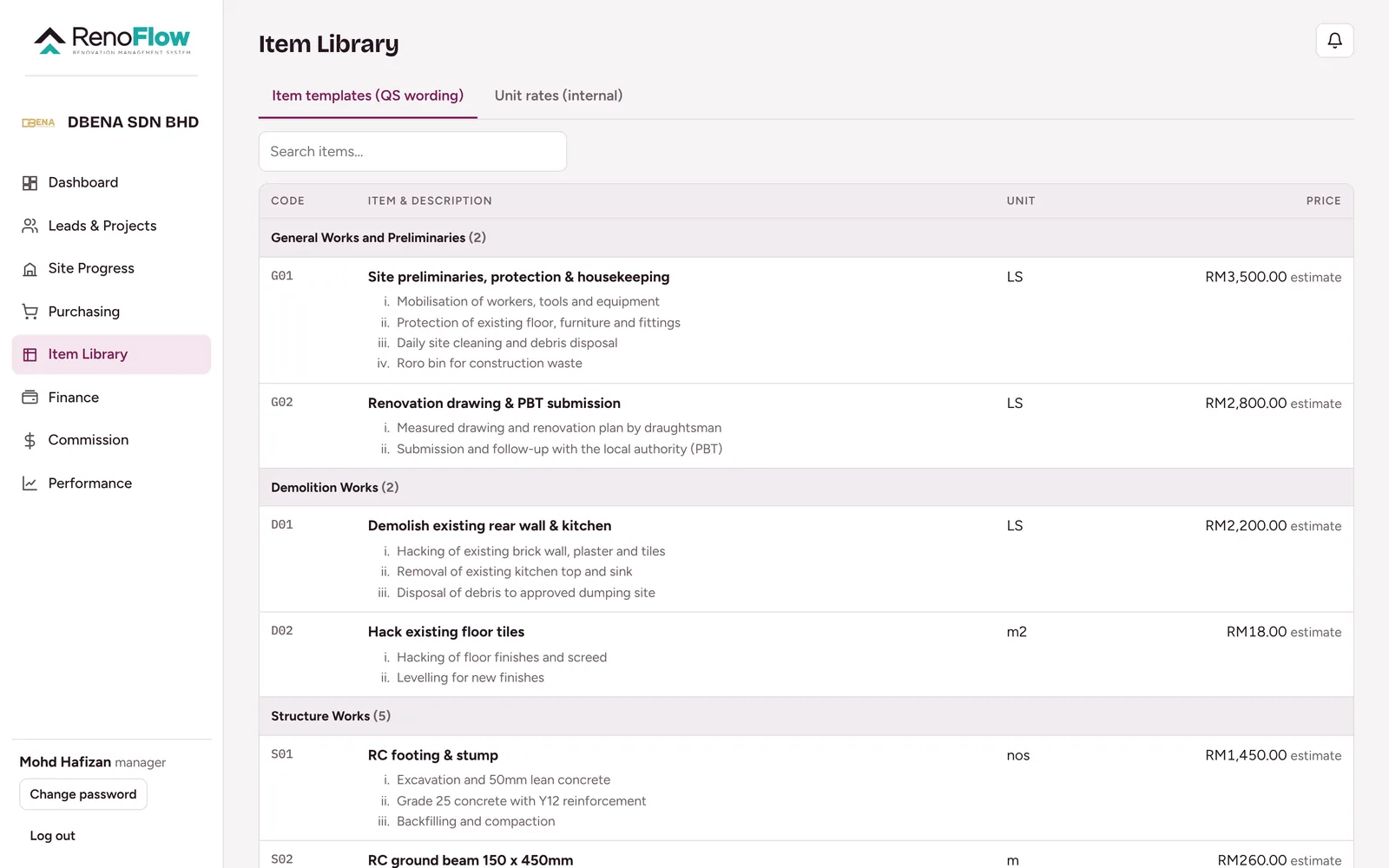Click the Finance wallet icon
This screenshot has width=1389, height=868.
(x=30, y=398)
